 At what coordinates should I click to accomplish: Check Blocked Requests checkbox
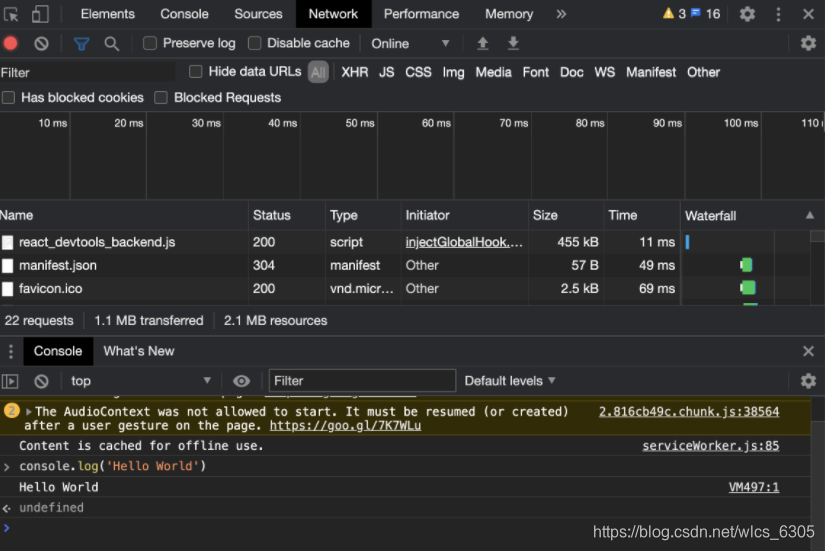click(161, 97)
